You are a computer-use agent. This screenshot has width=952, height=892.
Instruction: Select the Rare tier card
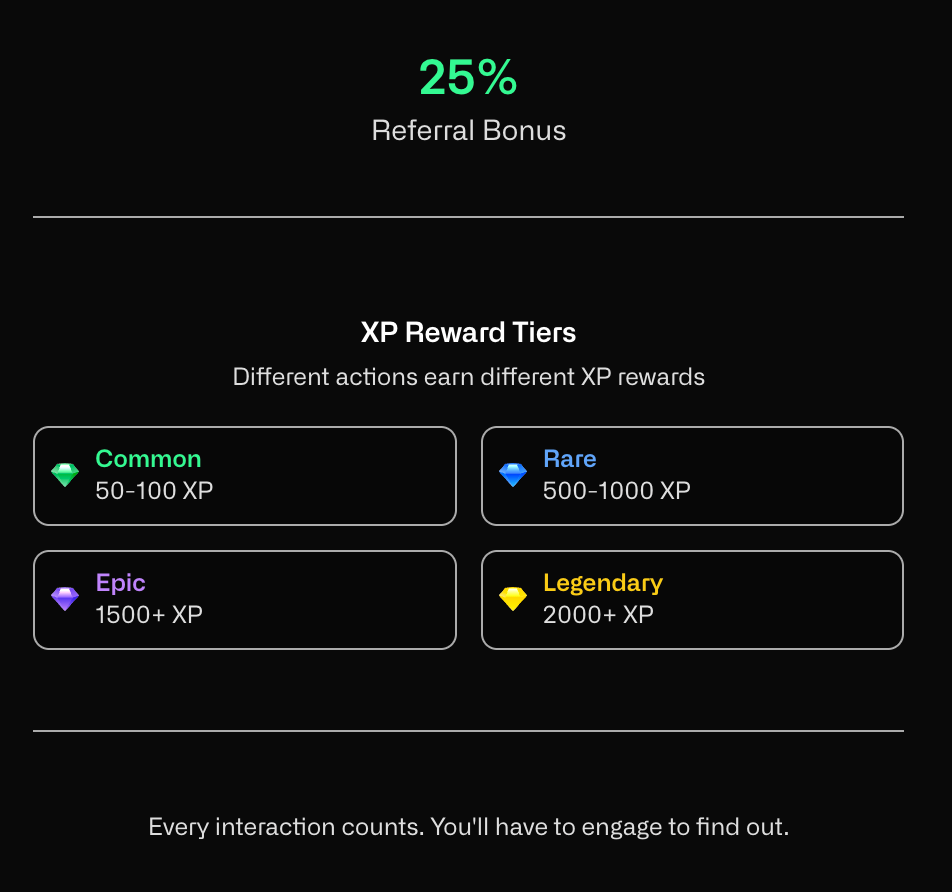(693, 476)
